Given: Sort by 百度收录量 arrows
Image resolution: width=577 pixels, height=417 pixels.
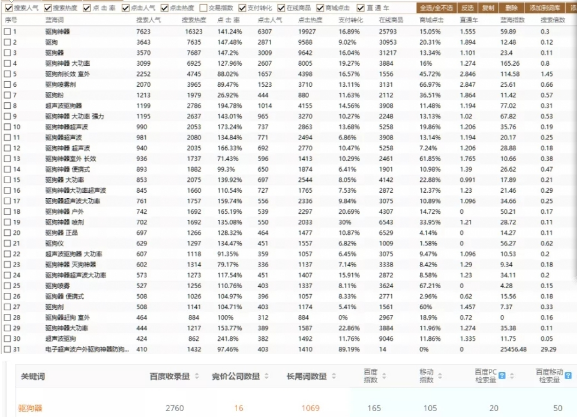Looking at the screenshot, I should tap(197, 376).
